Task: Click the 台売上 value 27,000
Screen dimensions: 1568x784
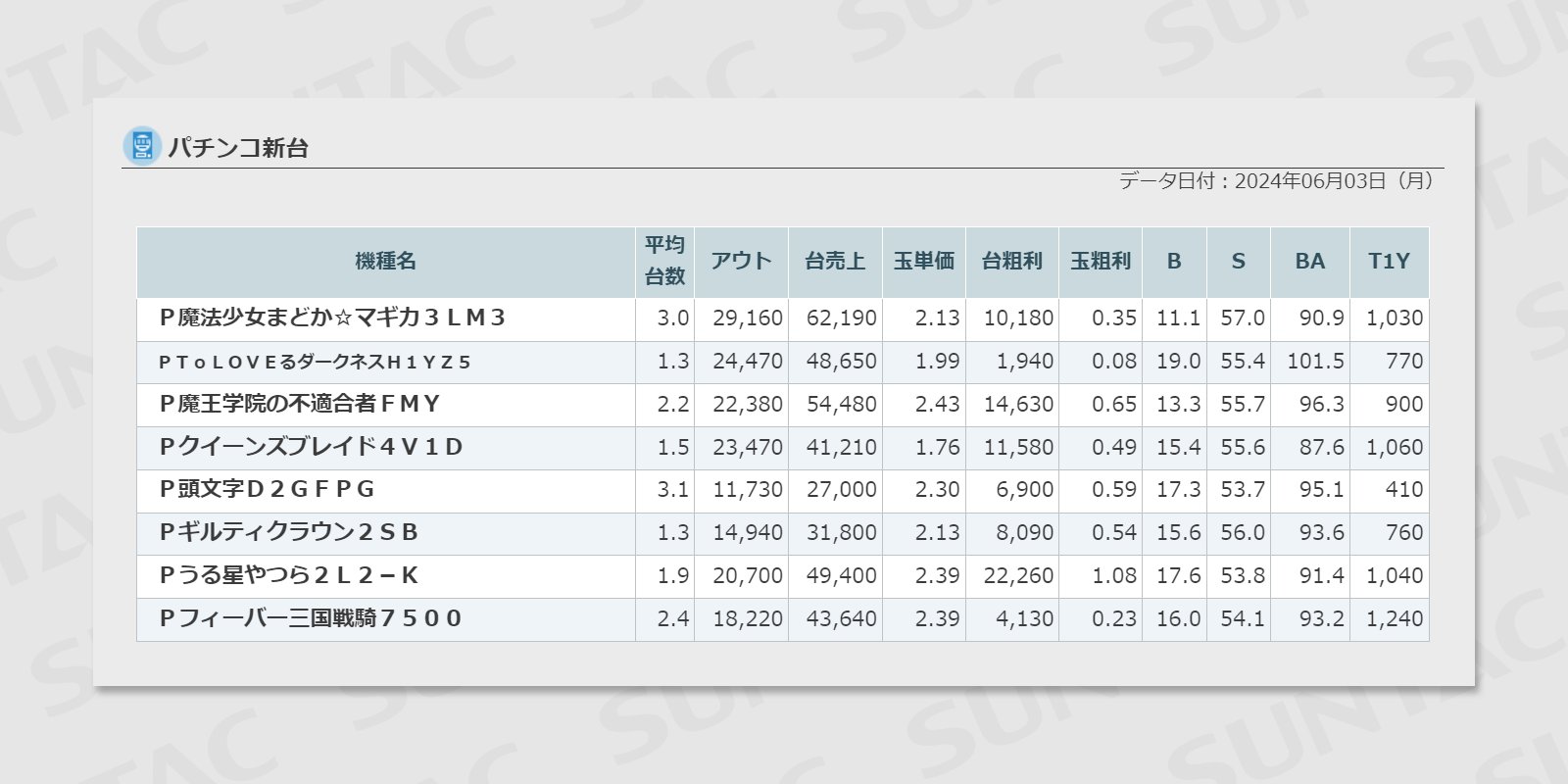Action: [x=842, y=489]
